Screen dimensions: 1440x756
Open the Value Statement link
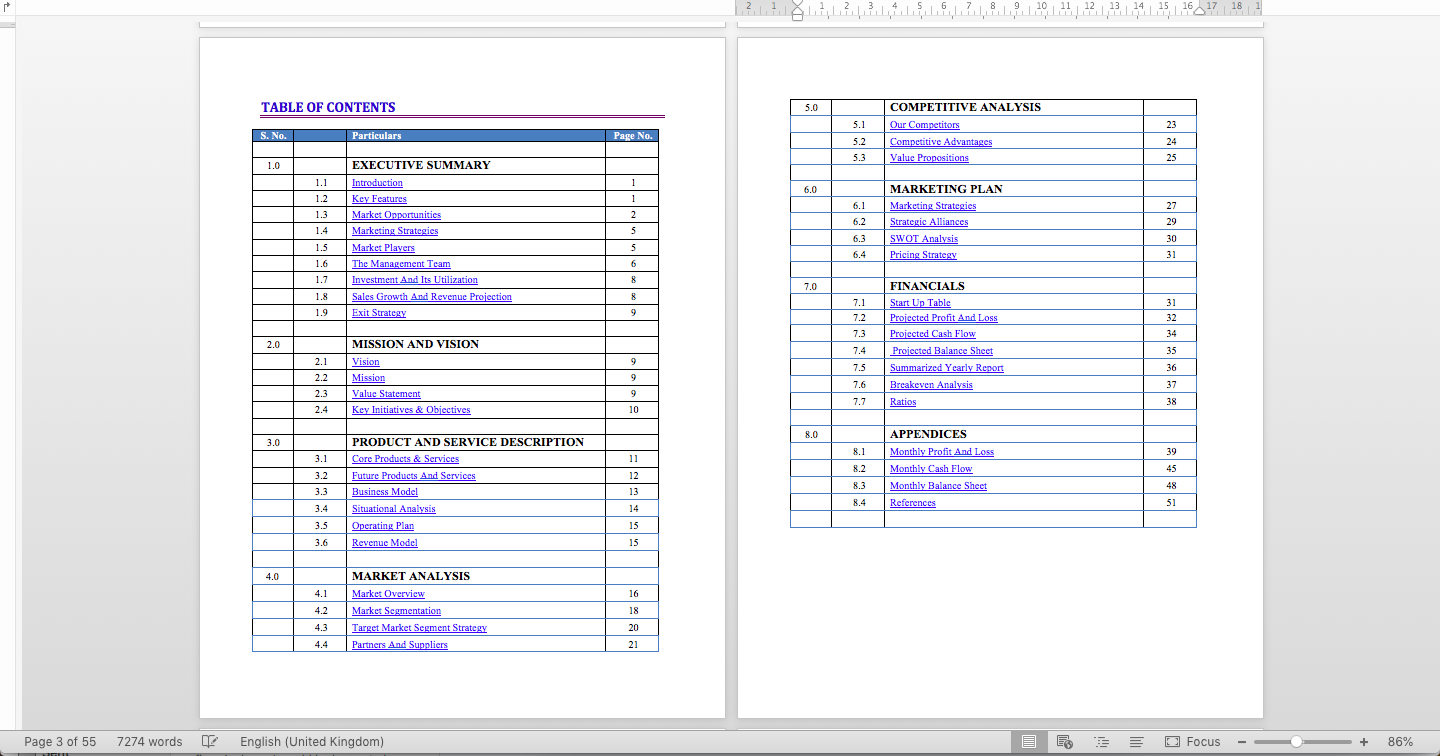[386, 394]
